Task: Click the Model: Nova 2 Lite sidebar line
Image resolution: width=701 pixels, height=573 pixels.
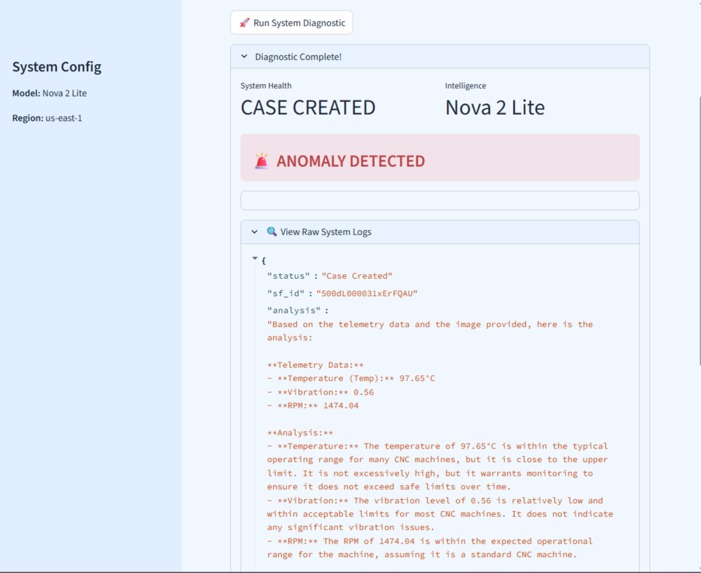Action: tap(50, 93)
